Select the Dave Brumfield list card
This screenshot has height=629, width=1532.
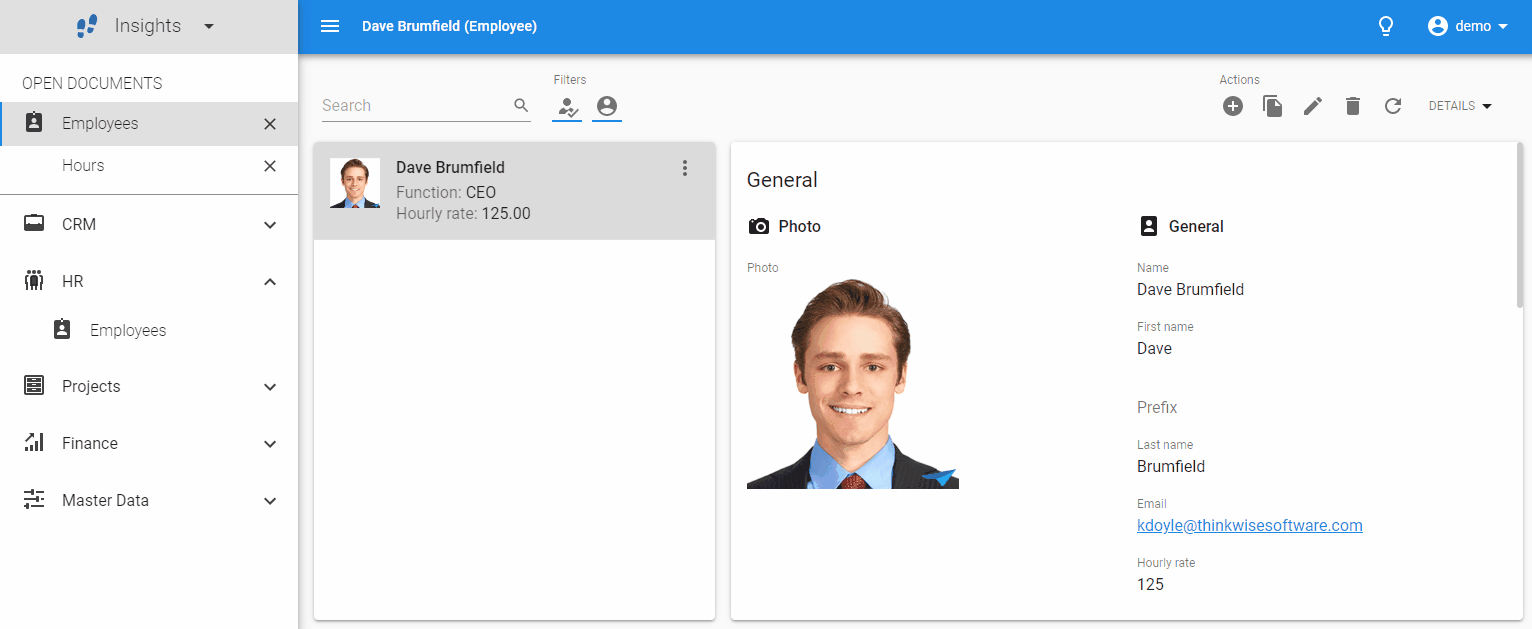tap(514, 191)
